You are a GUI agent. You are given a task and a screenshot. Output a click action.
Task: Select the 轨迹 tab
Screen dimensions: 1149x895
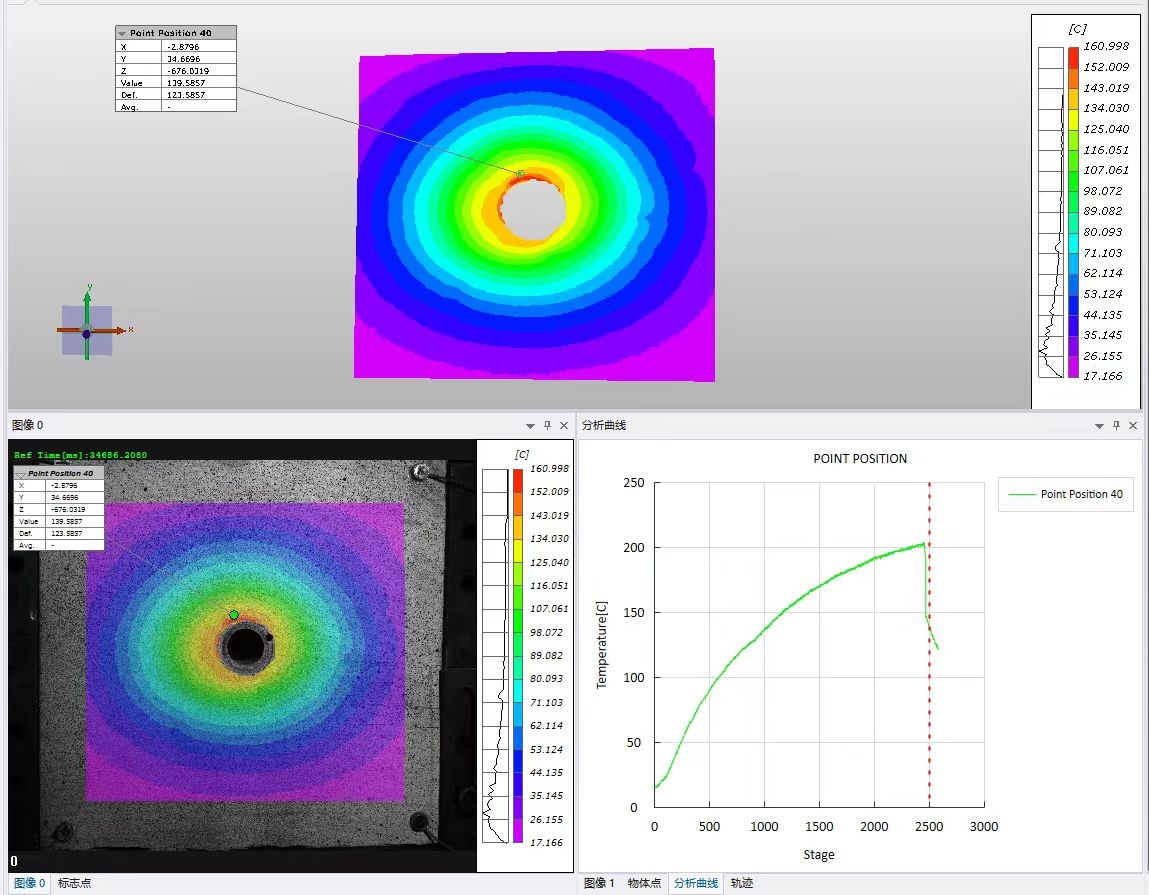pos(741,883)
